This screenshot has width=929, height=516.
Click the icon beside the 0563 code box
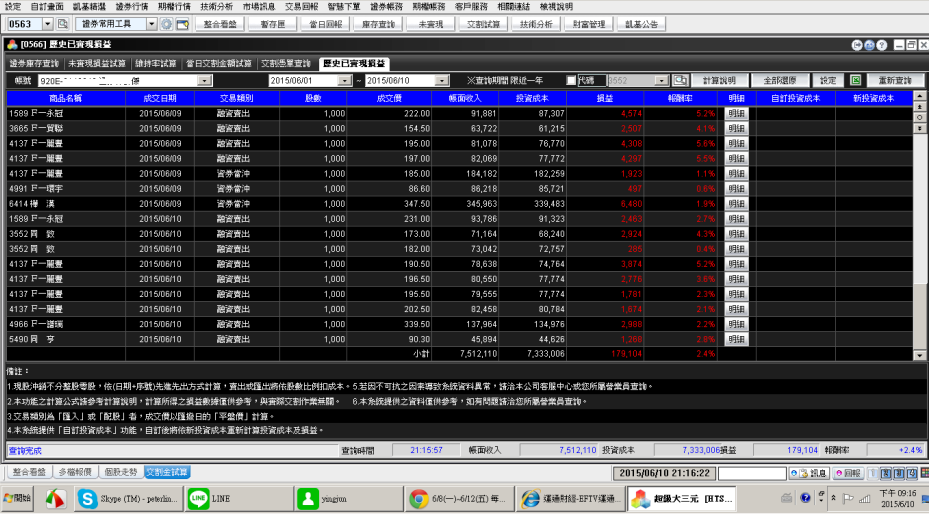(62, 23)
